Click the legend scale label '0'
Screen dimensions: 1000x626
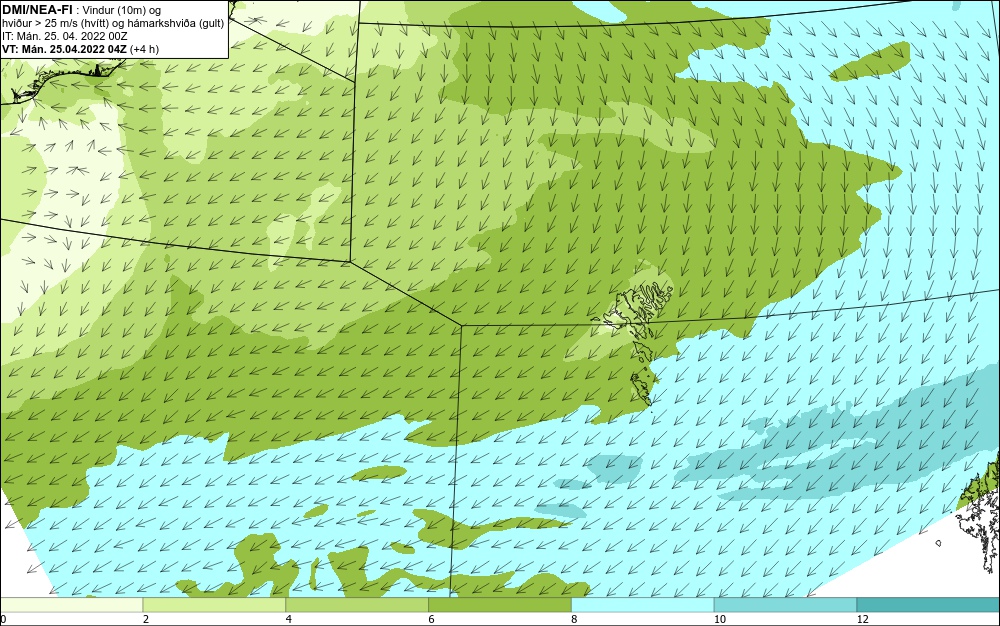point(3,620)
